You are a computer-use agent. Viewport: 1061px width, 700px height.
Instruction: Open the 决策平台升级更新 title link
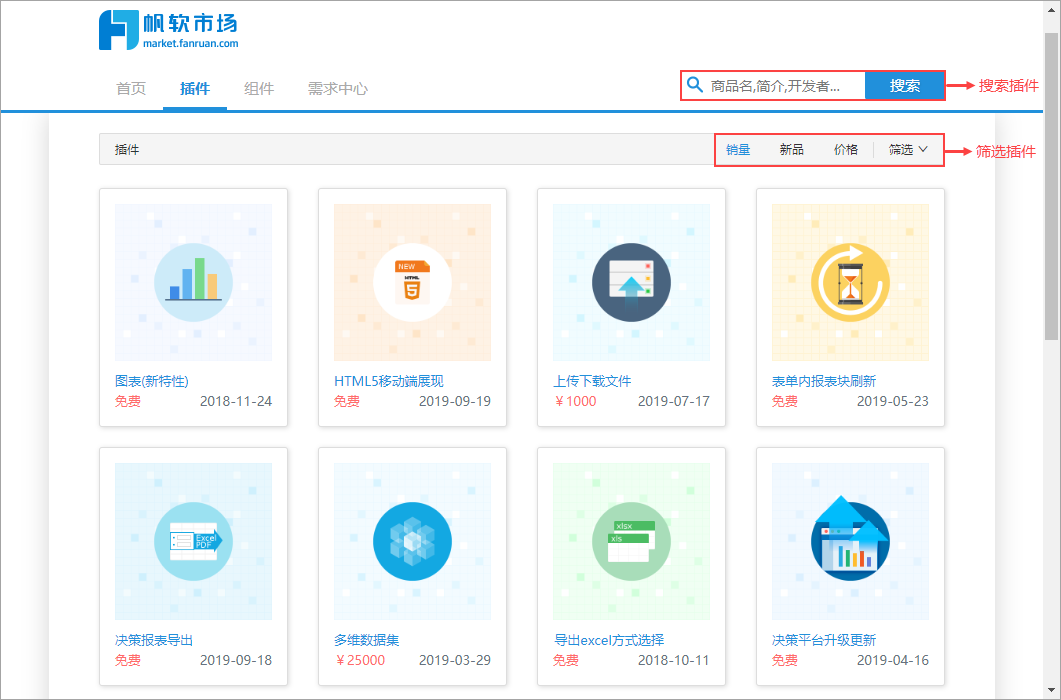coord(824,640)
